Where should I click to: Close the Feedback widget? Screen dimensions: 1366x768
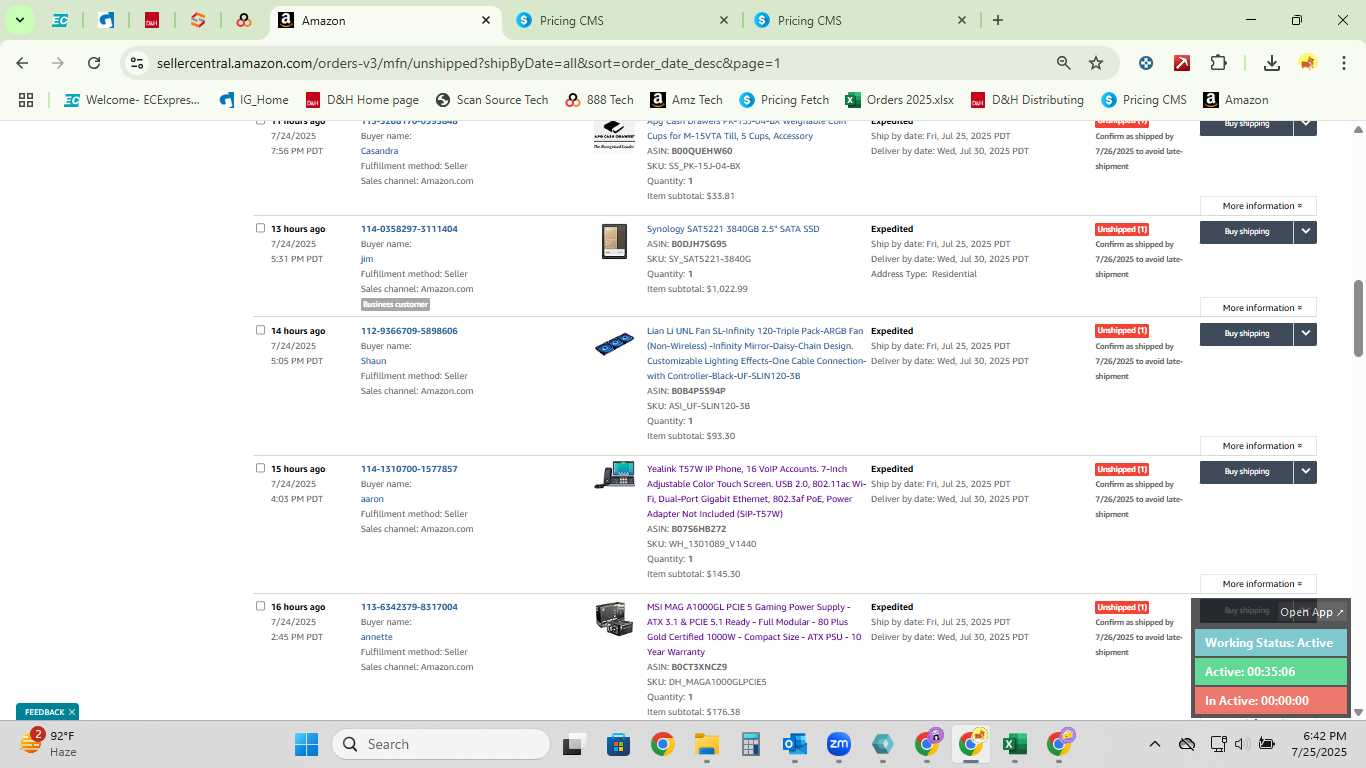pos(72,712)
